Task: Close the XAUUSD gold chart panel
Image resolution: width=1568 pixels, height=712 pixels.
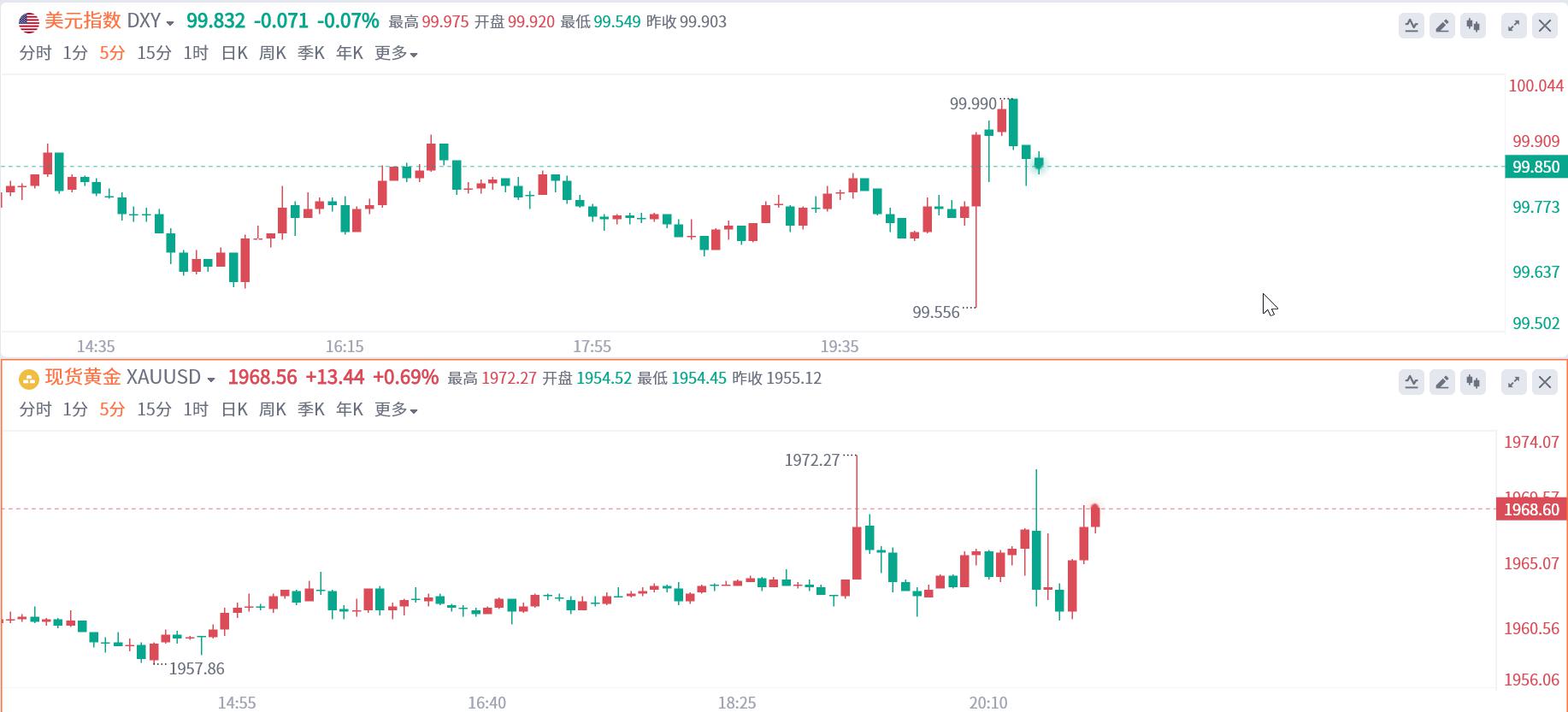Action: [1545, 382]
